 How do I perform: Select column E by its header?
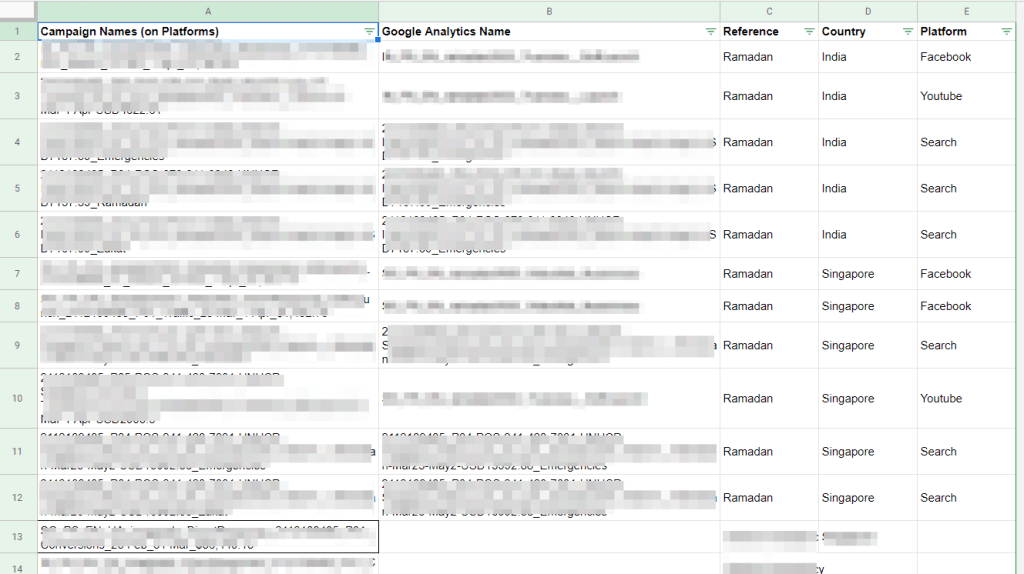tap(966, 11)
